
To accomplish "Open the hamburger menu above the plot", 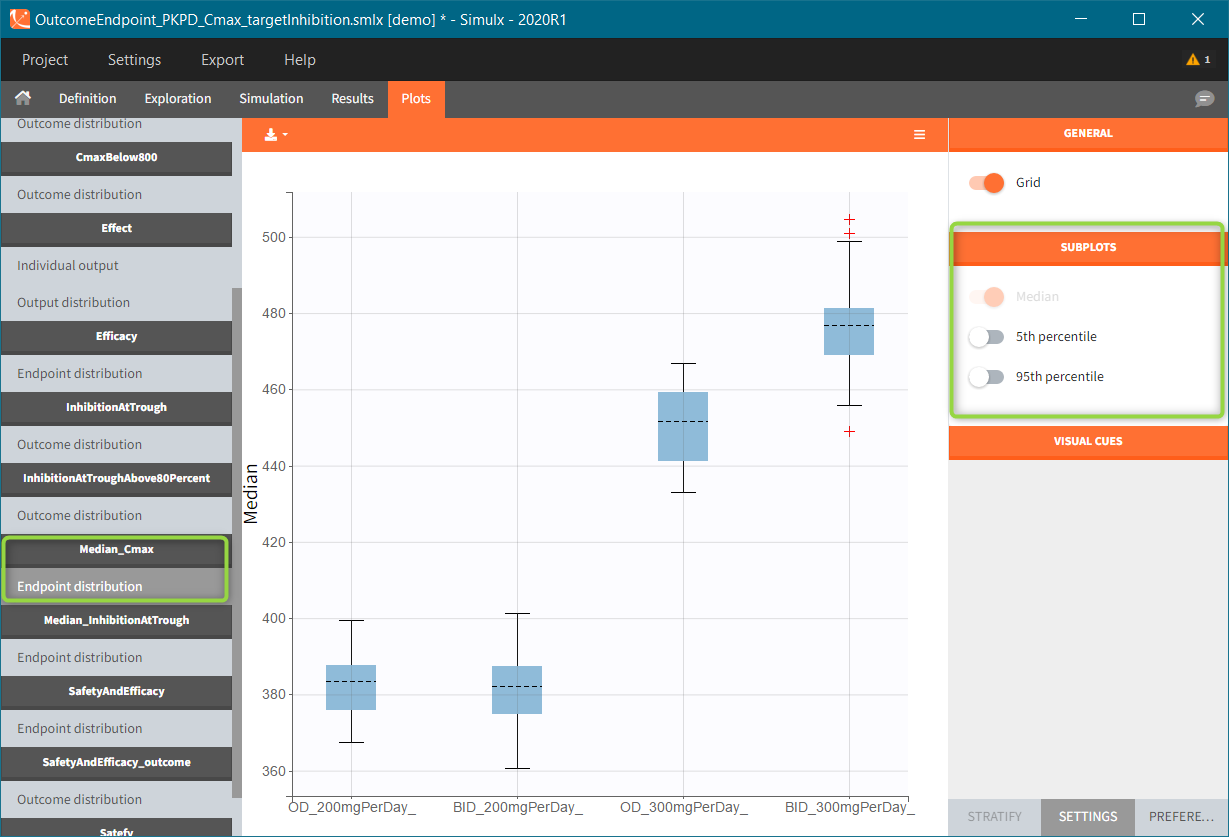I will pos(919,135).
